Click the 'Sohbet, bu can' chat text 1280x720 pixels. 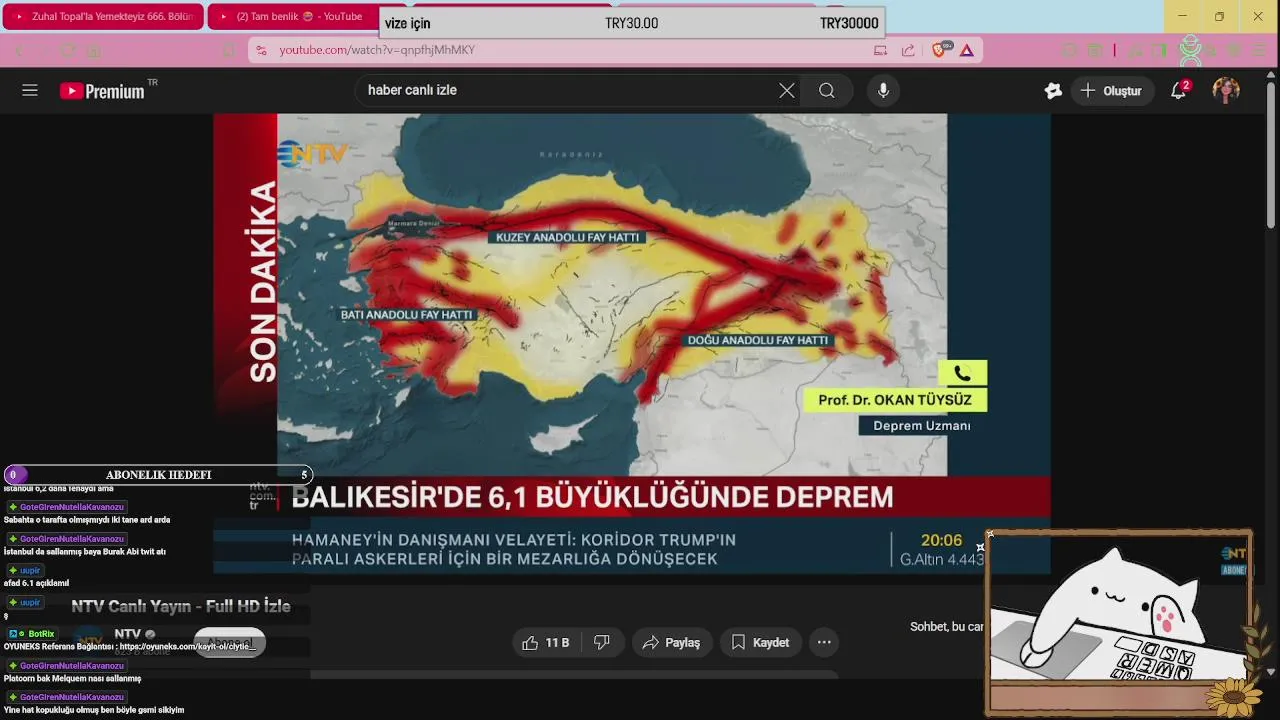coord(946,627)
